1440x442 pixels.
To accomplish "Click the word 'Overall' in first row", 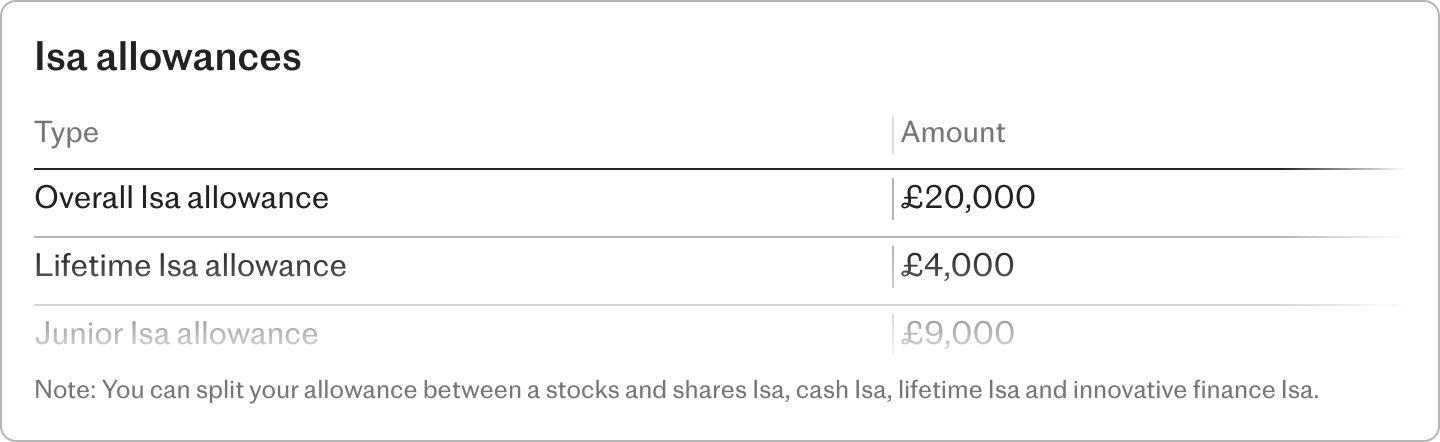I will (x=81, y=197).
